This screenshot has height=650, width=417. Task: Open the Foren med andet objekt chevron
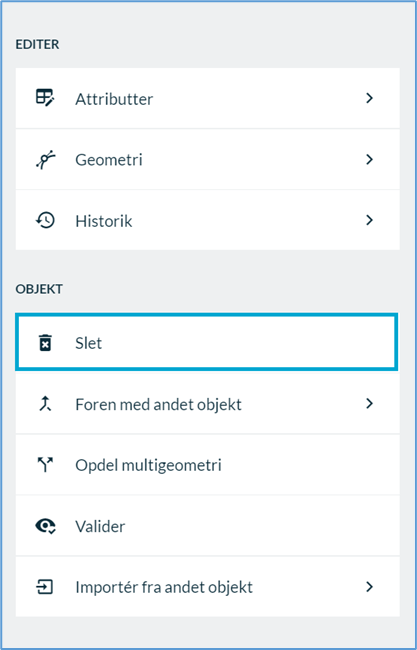pos(370,403)
